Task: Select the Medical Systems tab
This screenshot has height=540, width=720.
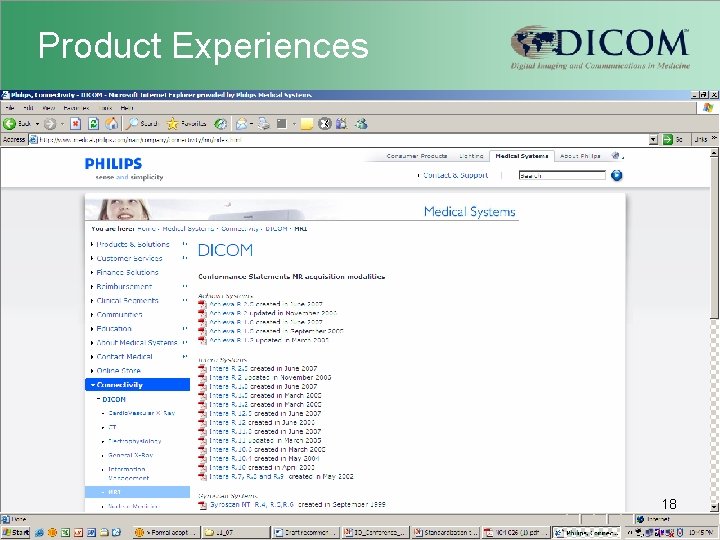Action: point(522,156)
